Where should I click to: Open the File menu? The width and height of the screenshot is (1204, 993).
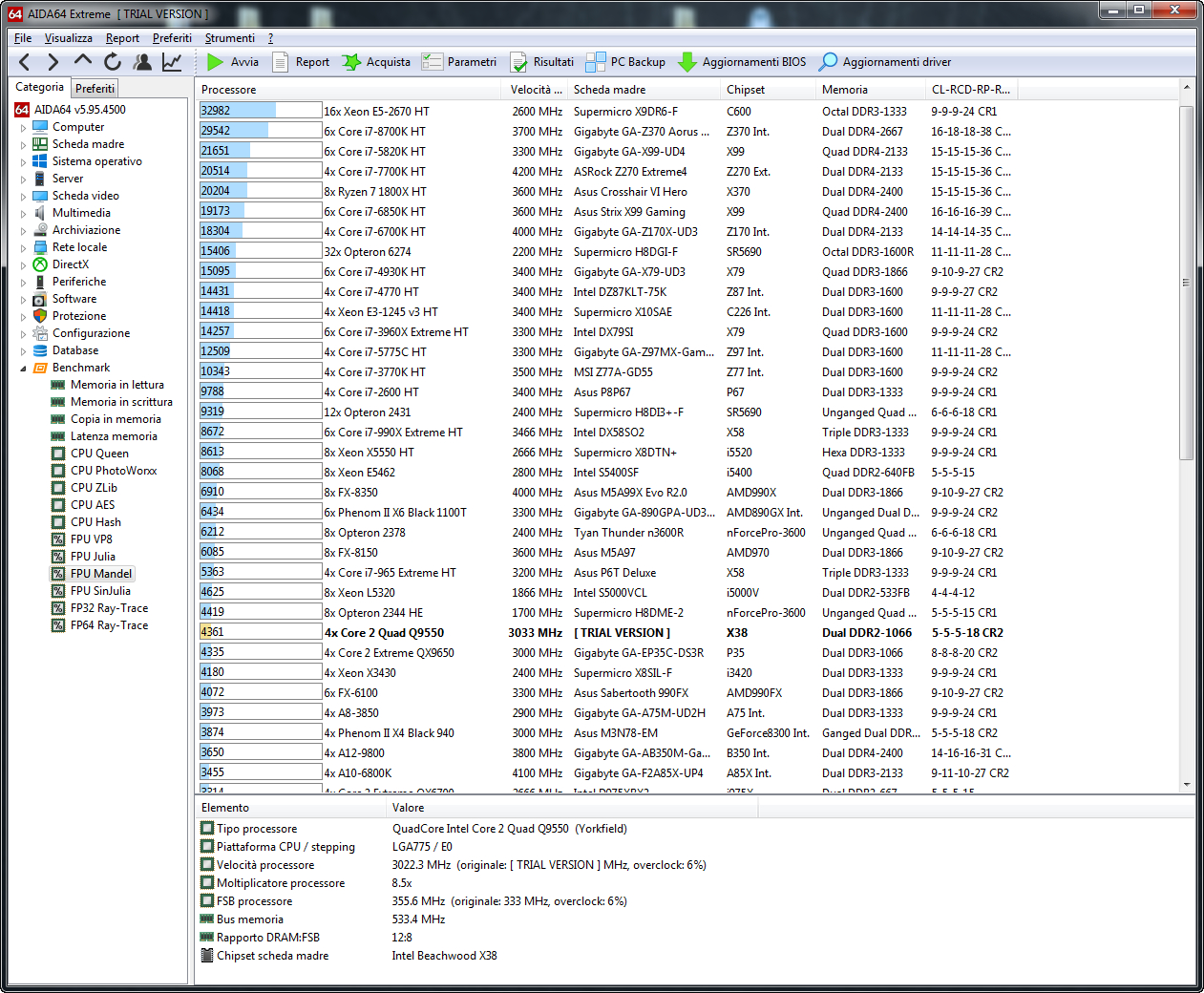[23, 38]
